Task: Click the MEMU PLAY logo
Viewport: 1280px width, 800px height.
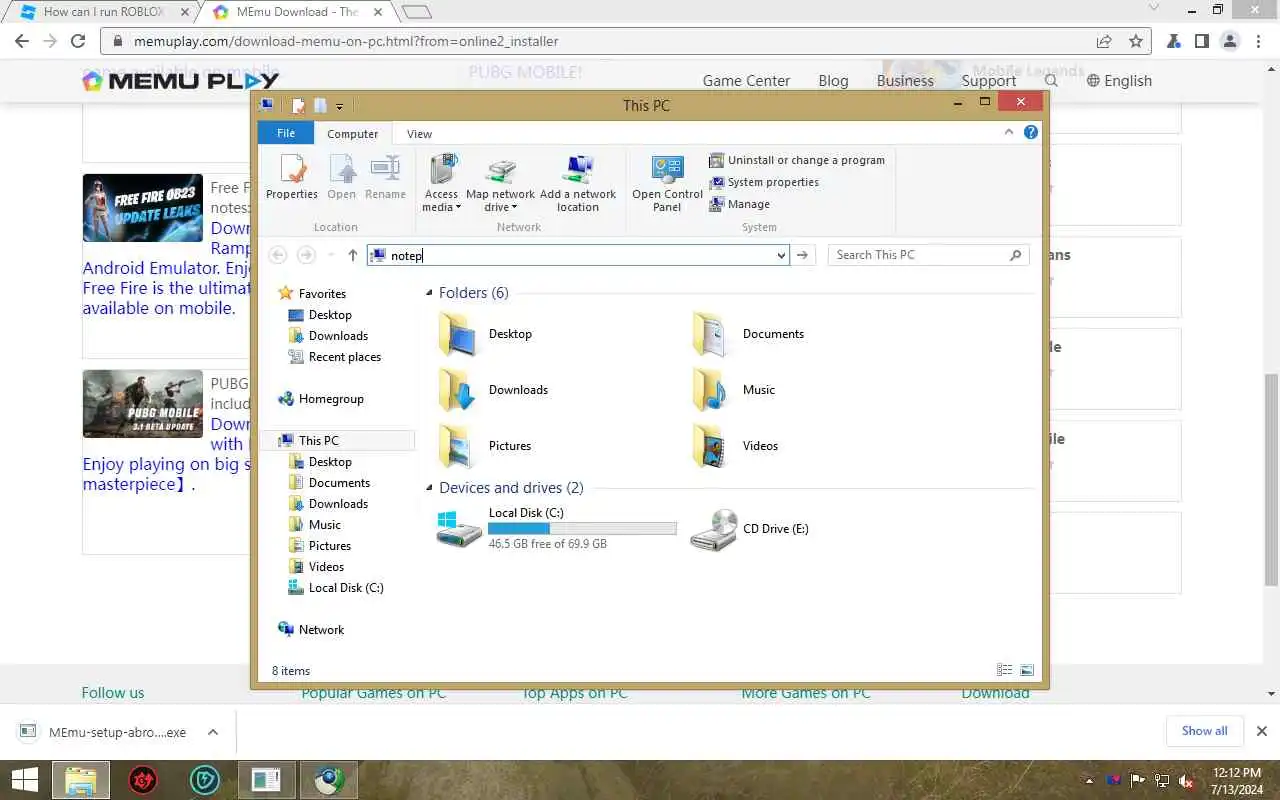Action: (181, 81)
